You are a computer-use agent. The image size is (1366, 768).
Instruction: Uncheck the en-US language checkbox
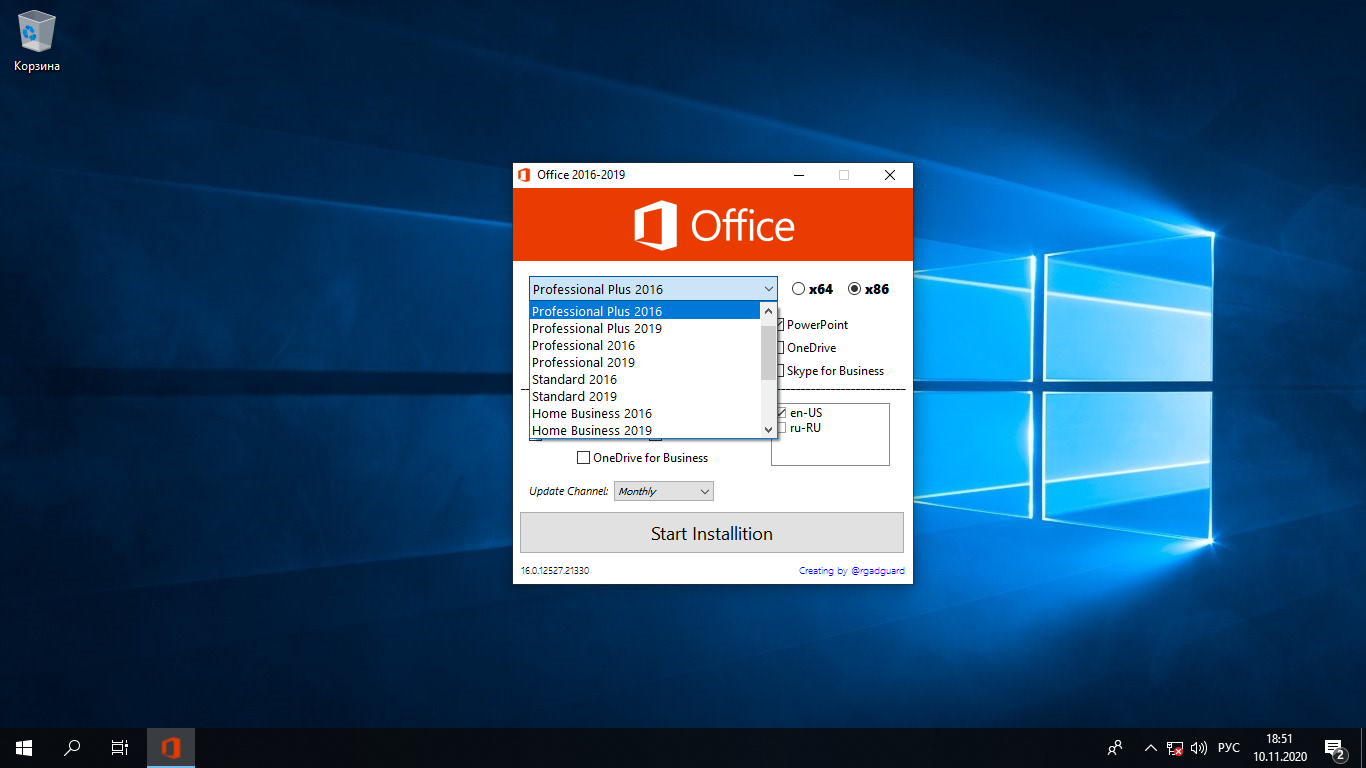[781, 413]
